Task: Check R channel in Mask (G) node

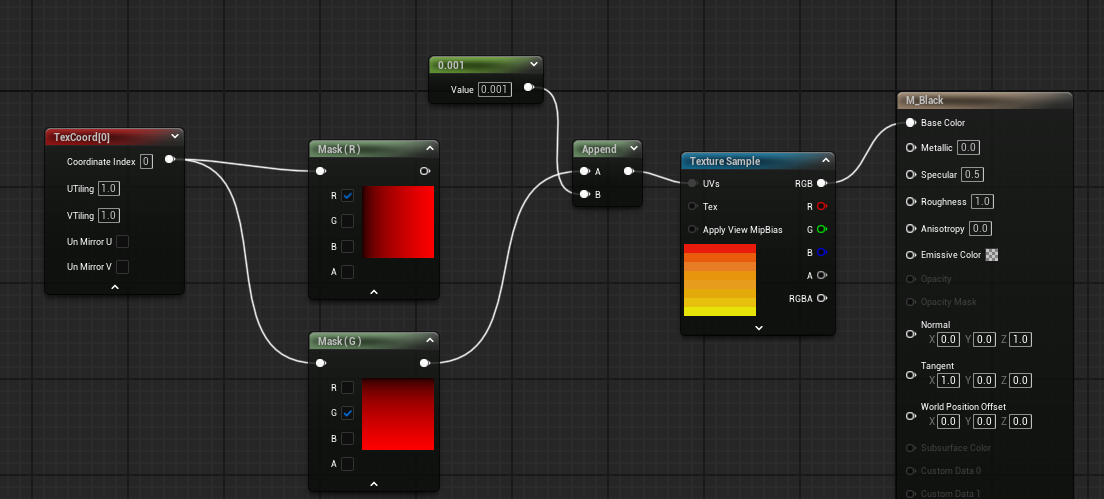Action: [x=347, y=388]
